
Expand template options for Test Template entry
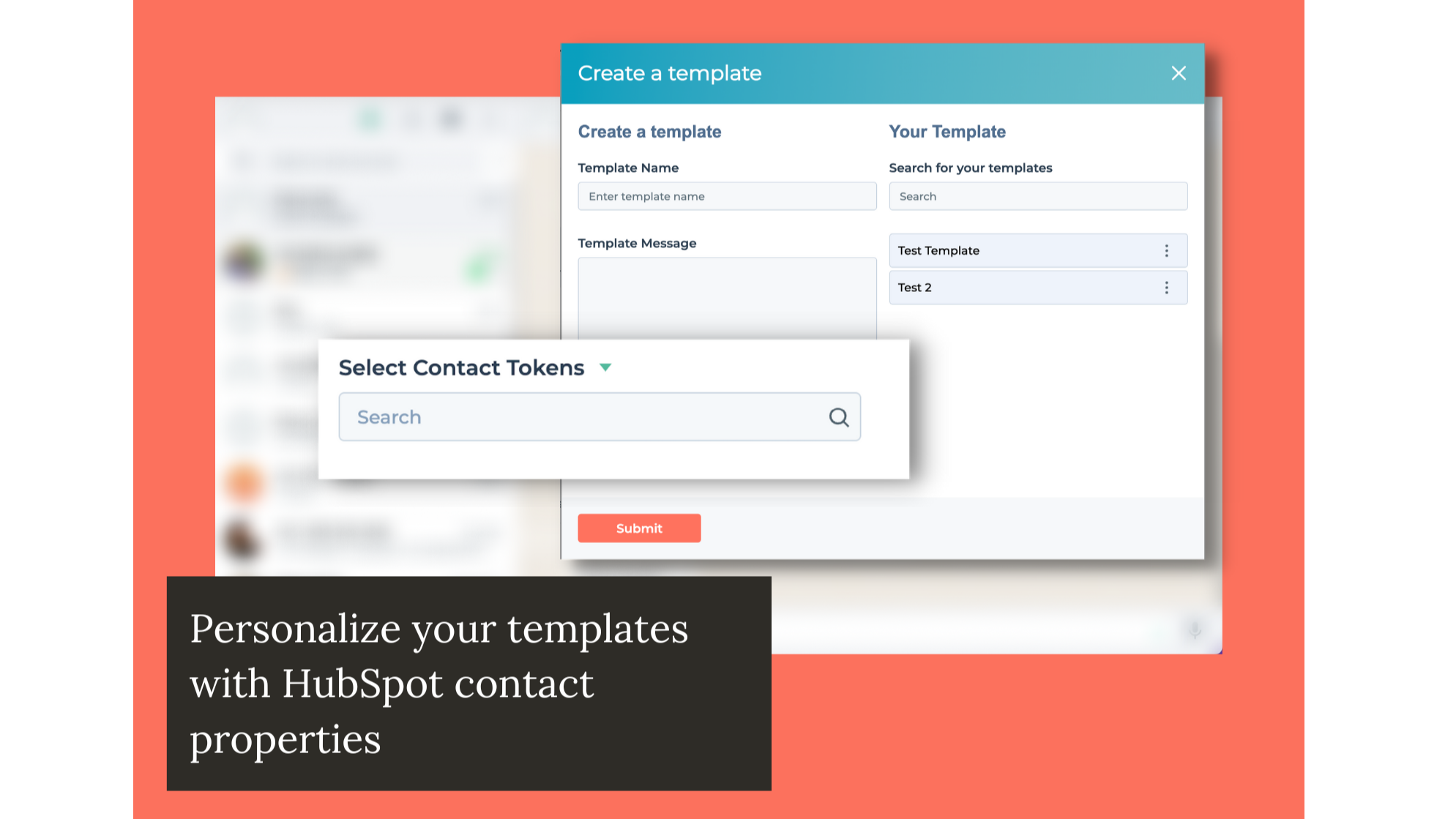(1166, 250)
